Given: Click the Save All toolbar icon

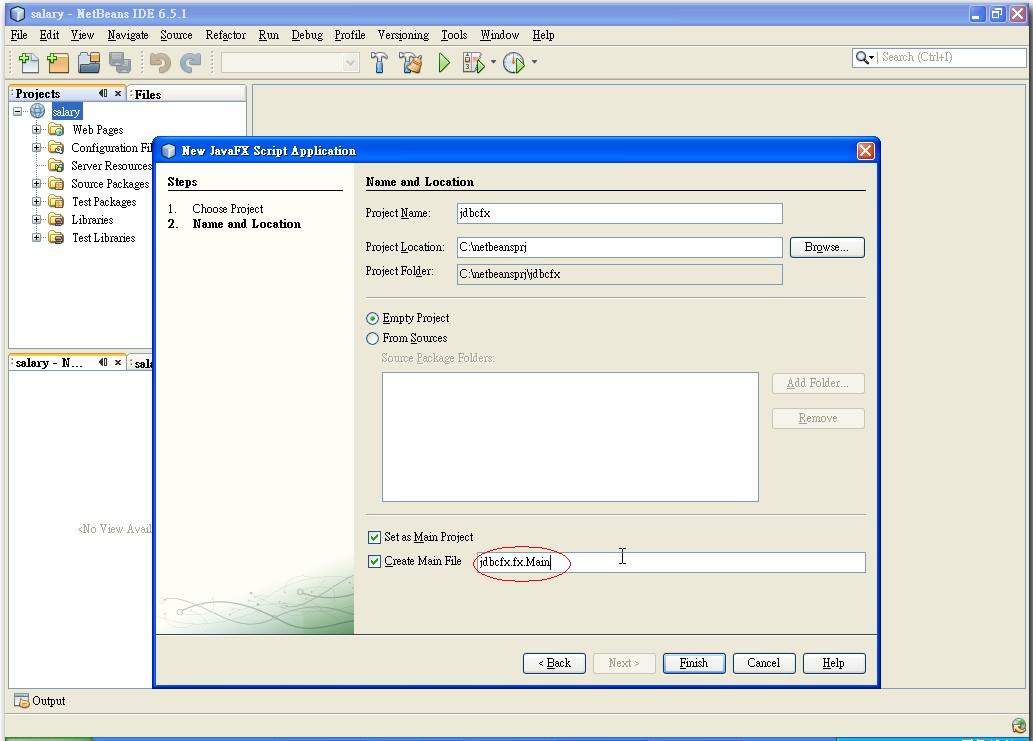Looking at the screenshot, I should click(x=120, y=63).
